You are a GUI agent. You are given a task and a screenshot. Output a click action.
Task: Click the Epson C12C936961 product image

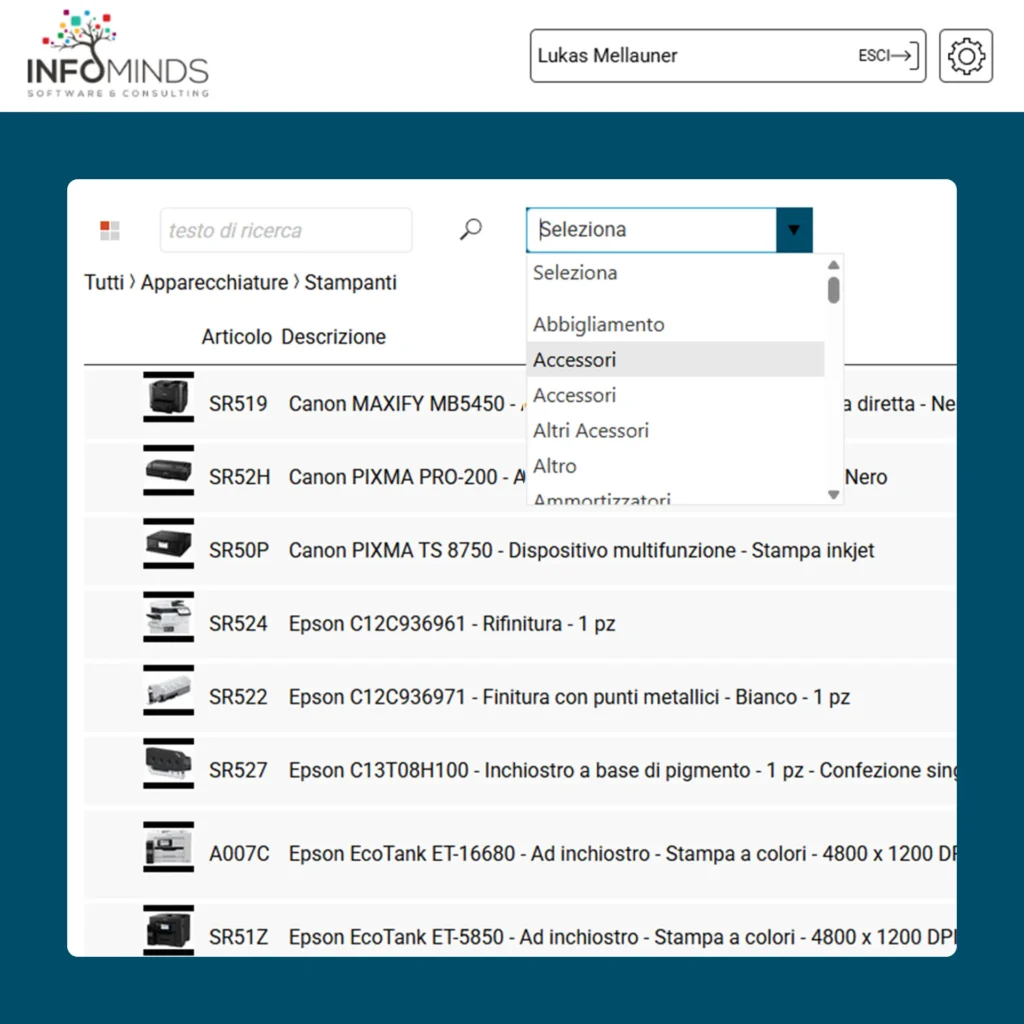point(168,617)
